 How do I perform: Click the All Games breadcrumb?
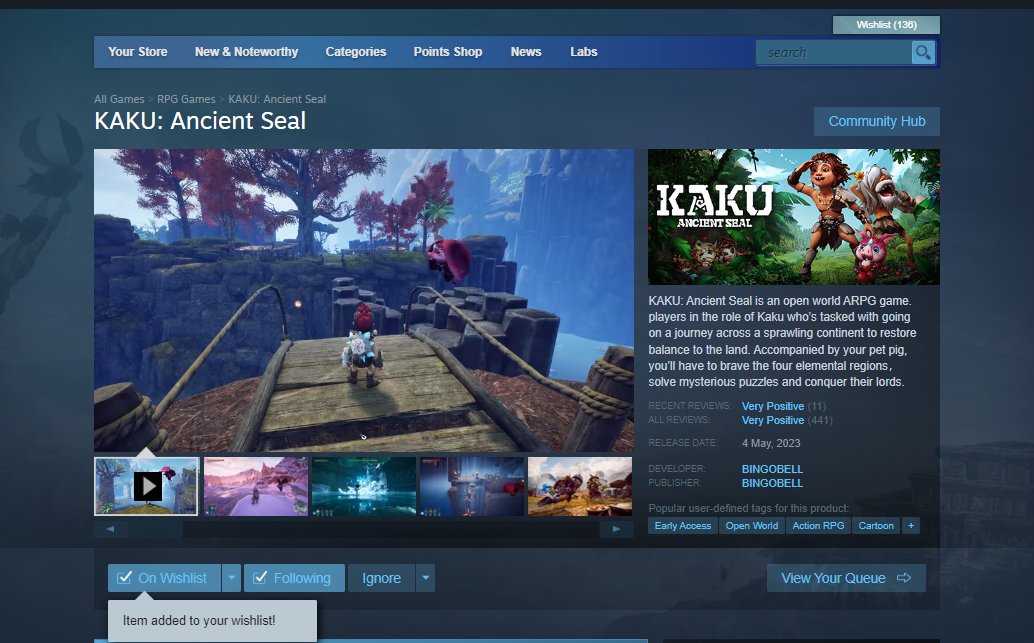[119, 99]
